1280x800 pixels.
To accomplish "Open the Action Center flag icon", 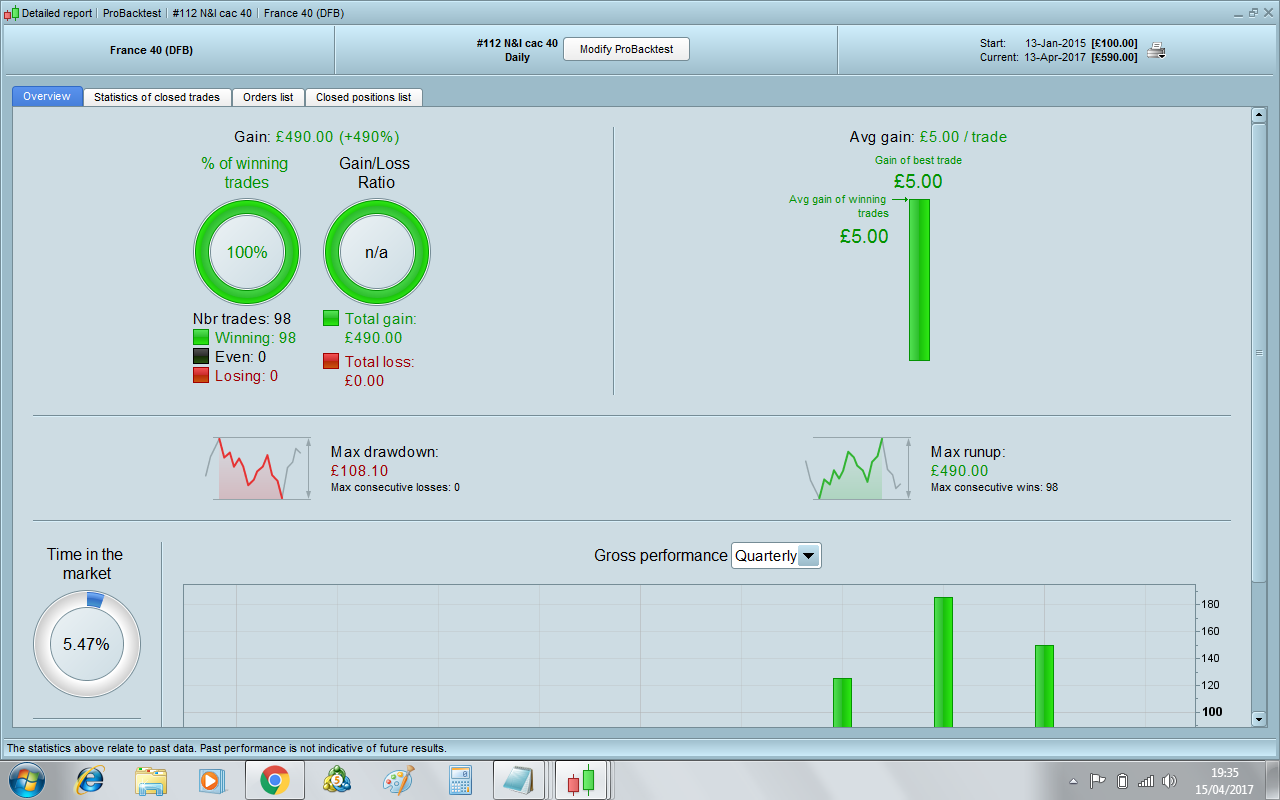I will (x=1097, y=781).
